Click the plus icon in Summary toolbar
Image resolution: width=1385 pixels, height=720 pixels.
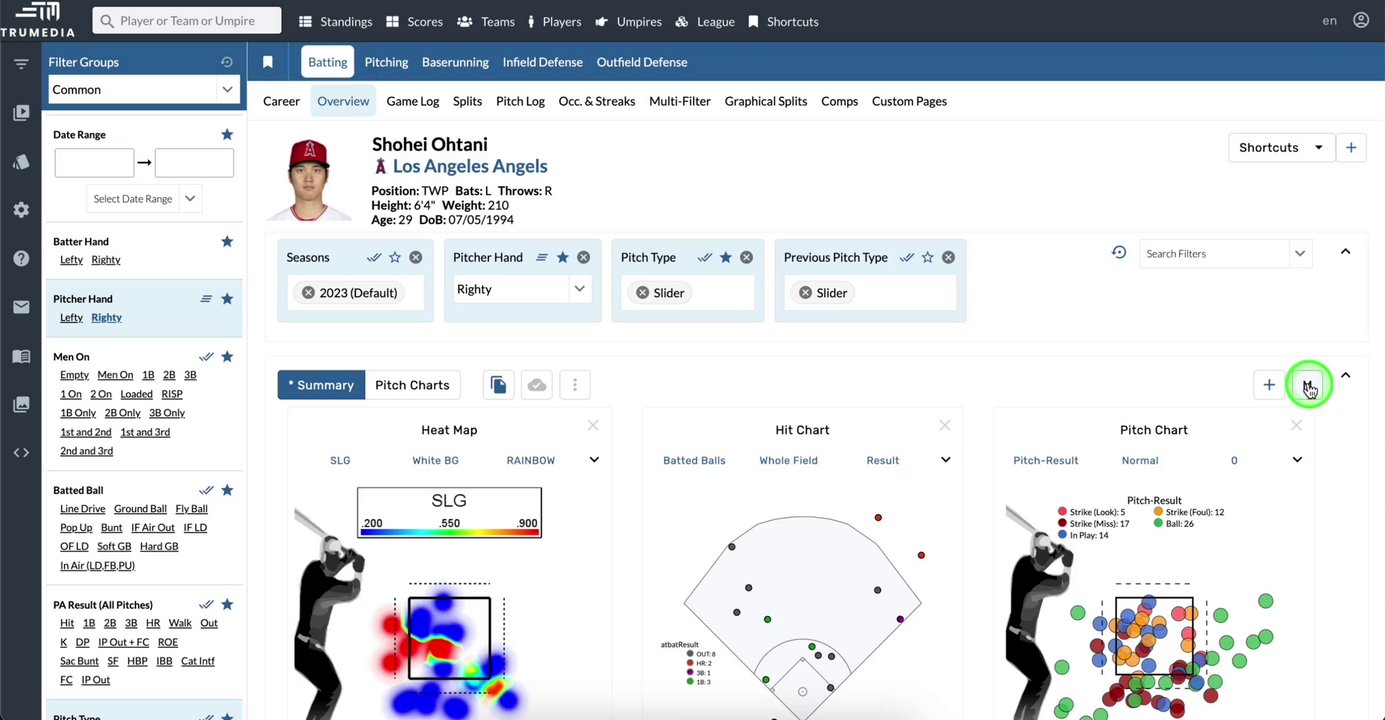click(1269, 385)
